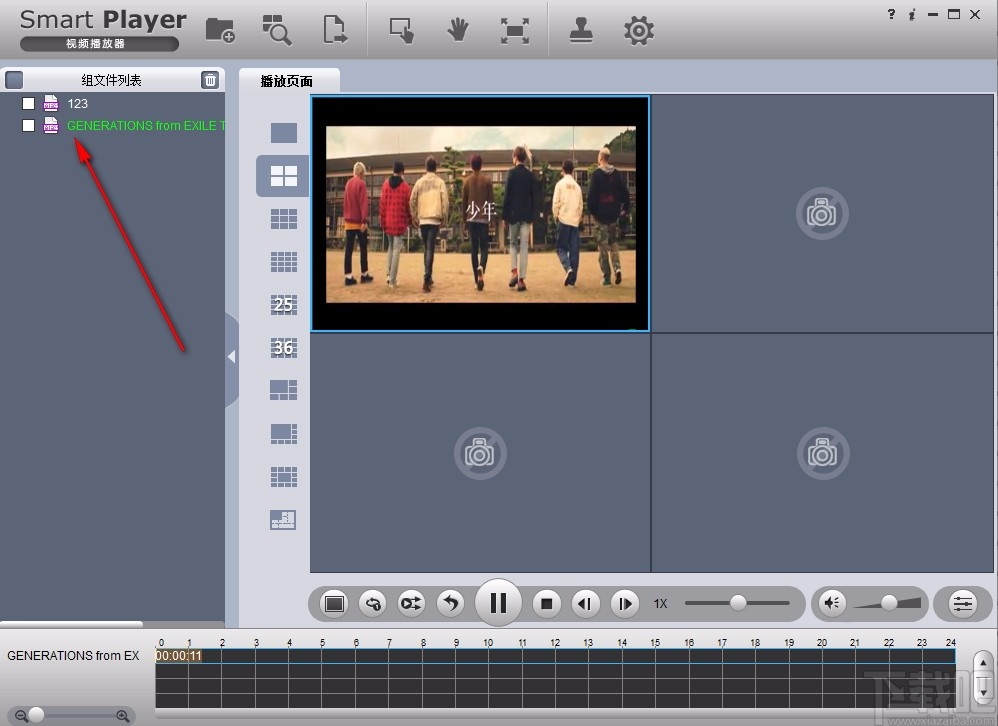Toggle fullscreen display icon
This screenshot has height=726, width=998.
pos(515,31)
